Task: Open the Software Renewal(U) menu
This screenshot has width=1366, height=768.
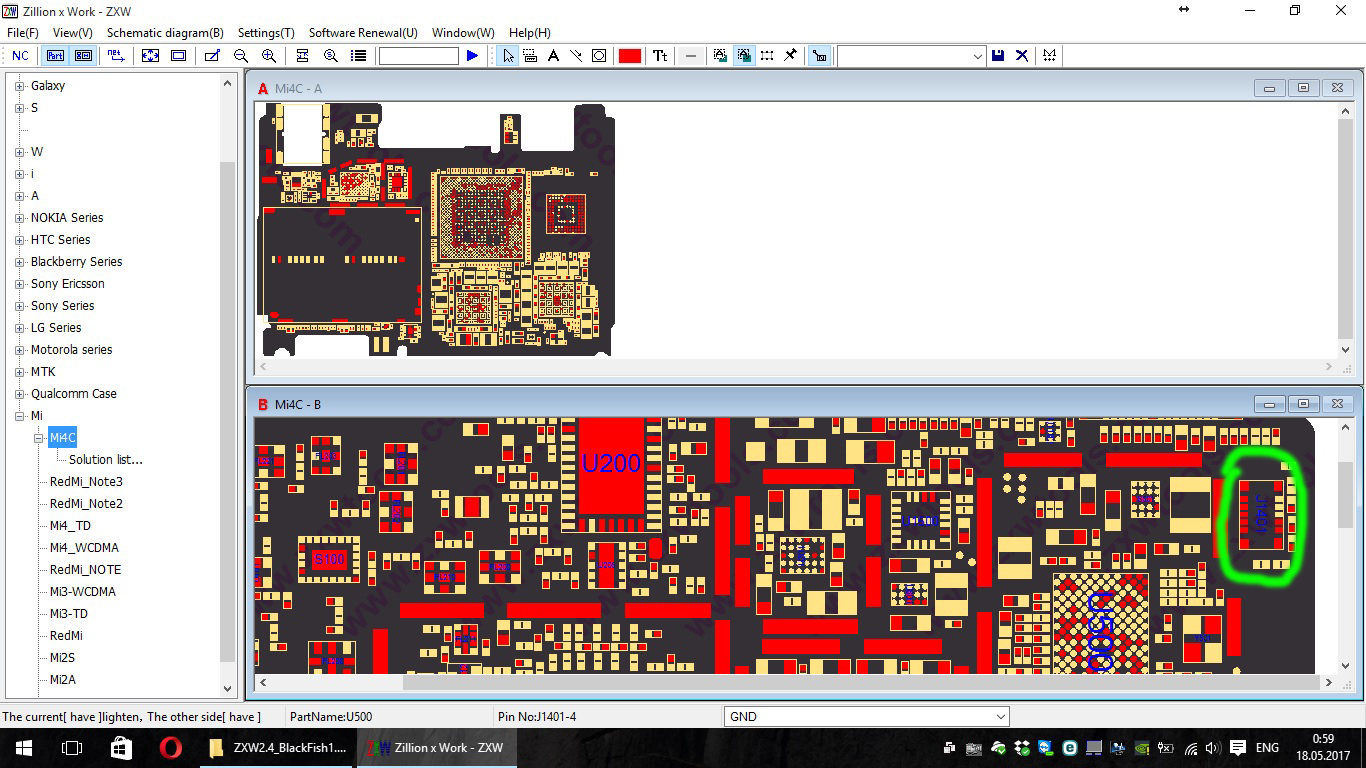Action: click(363, 33)
